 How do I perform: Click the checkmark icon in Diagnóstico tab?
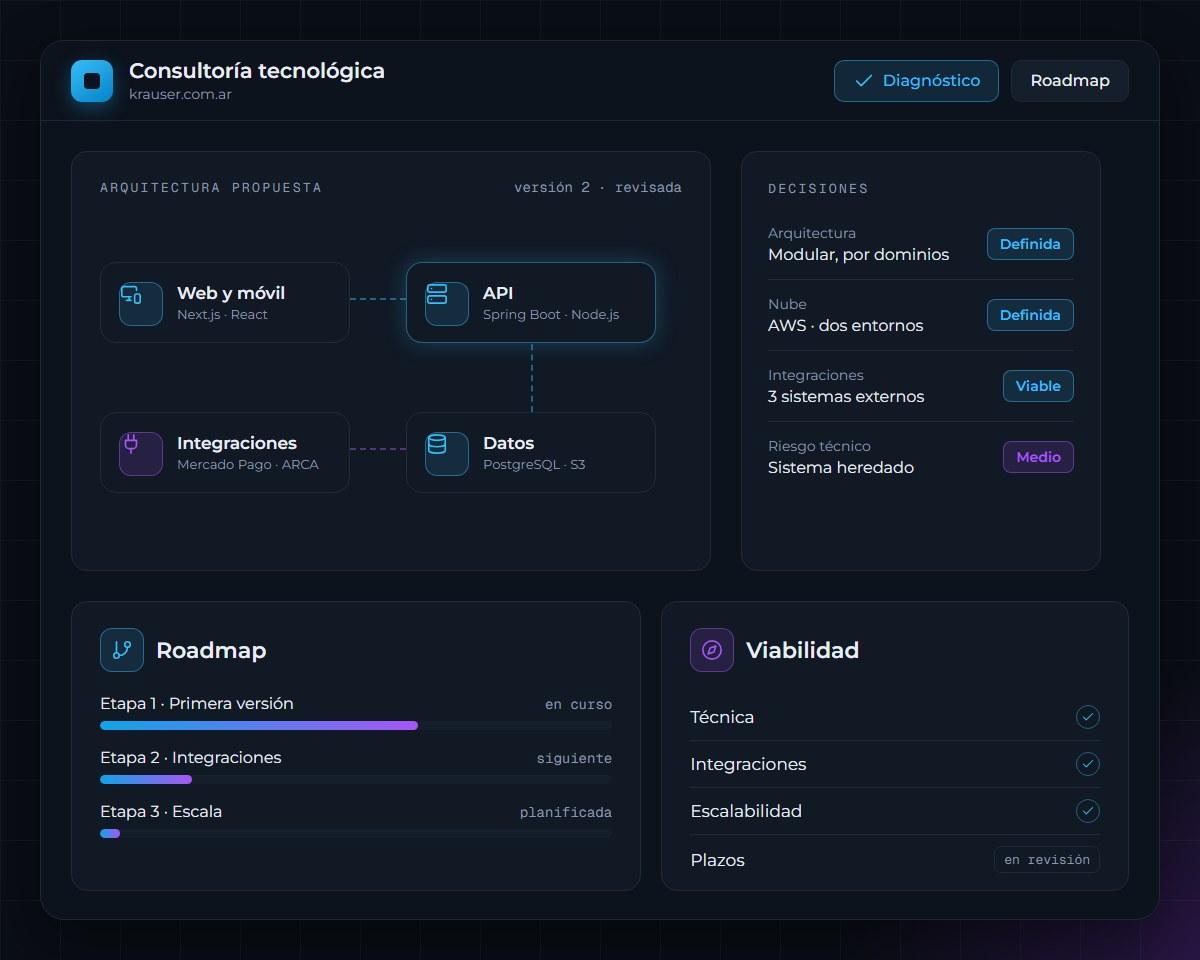pyautogui.click(x=864, y=81)
